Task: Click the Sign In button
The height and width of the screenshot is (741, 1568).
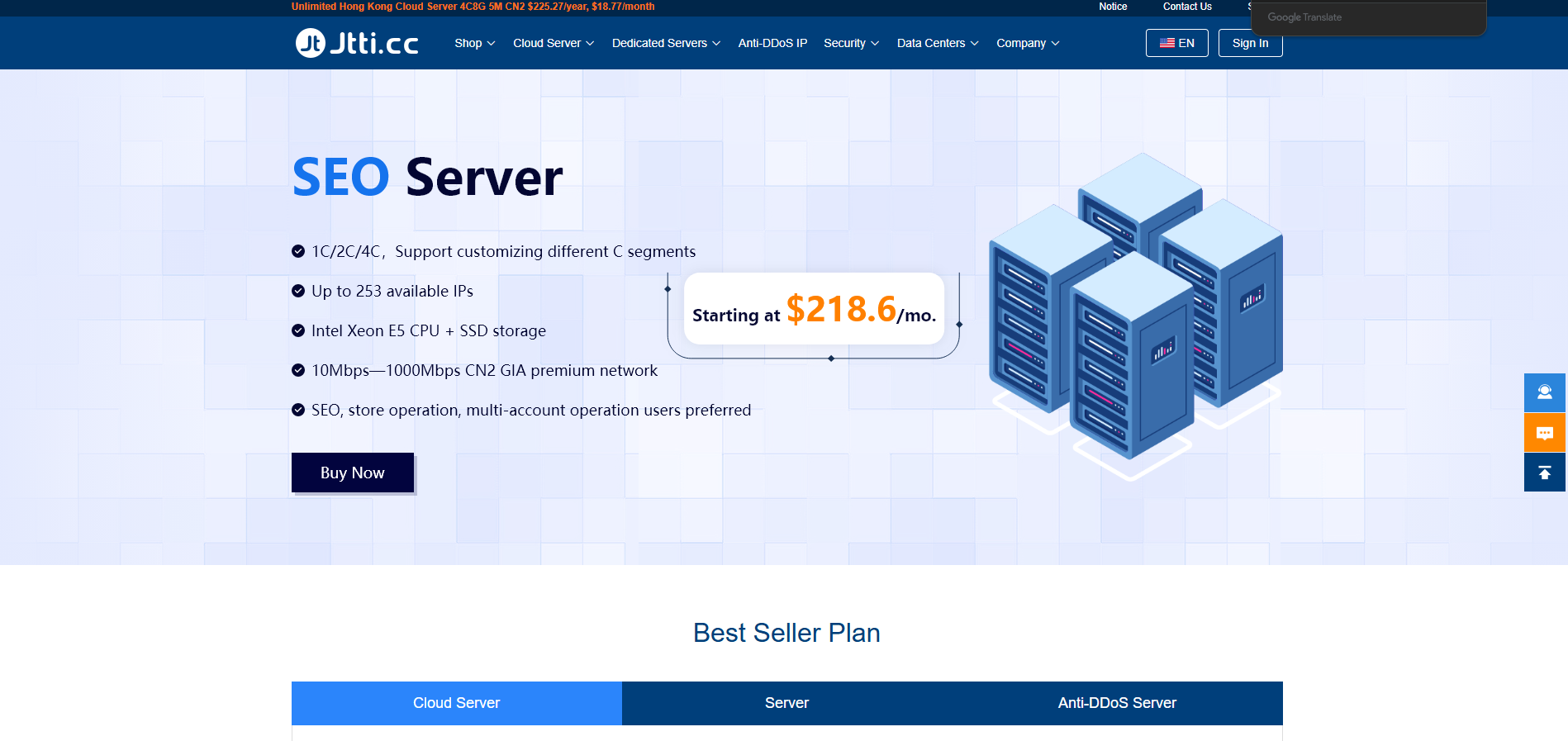Action: click(x=1250, y=44)
